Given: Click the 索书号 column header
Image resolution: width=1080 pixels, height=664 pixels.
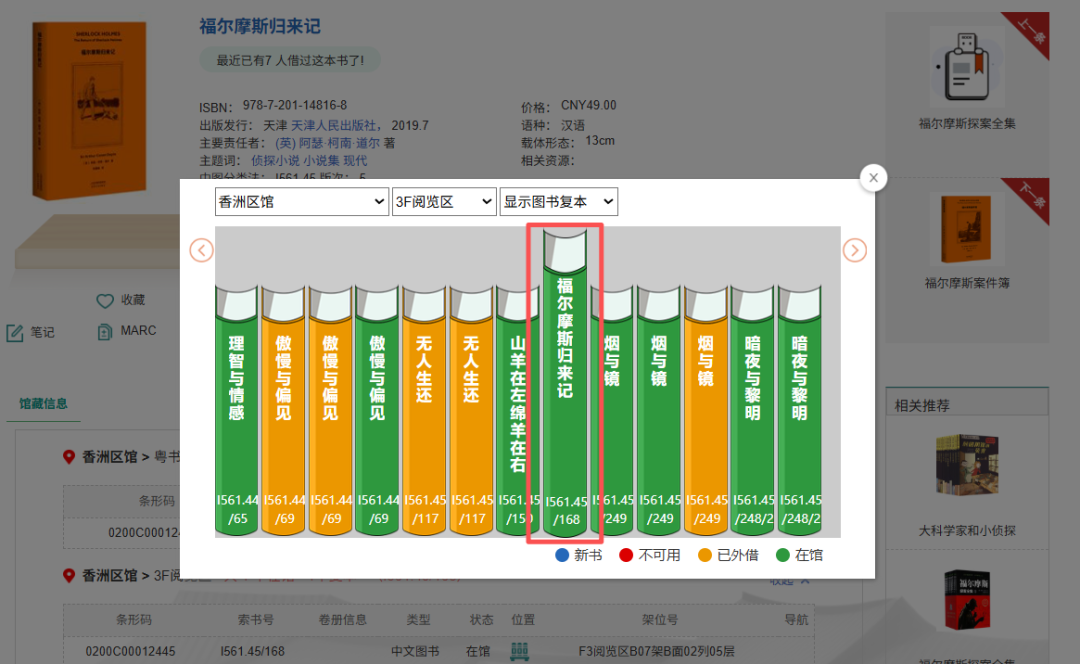Looking at the screenshot, I should pyautogui.click(x=256, y=620).
